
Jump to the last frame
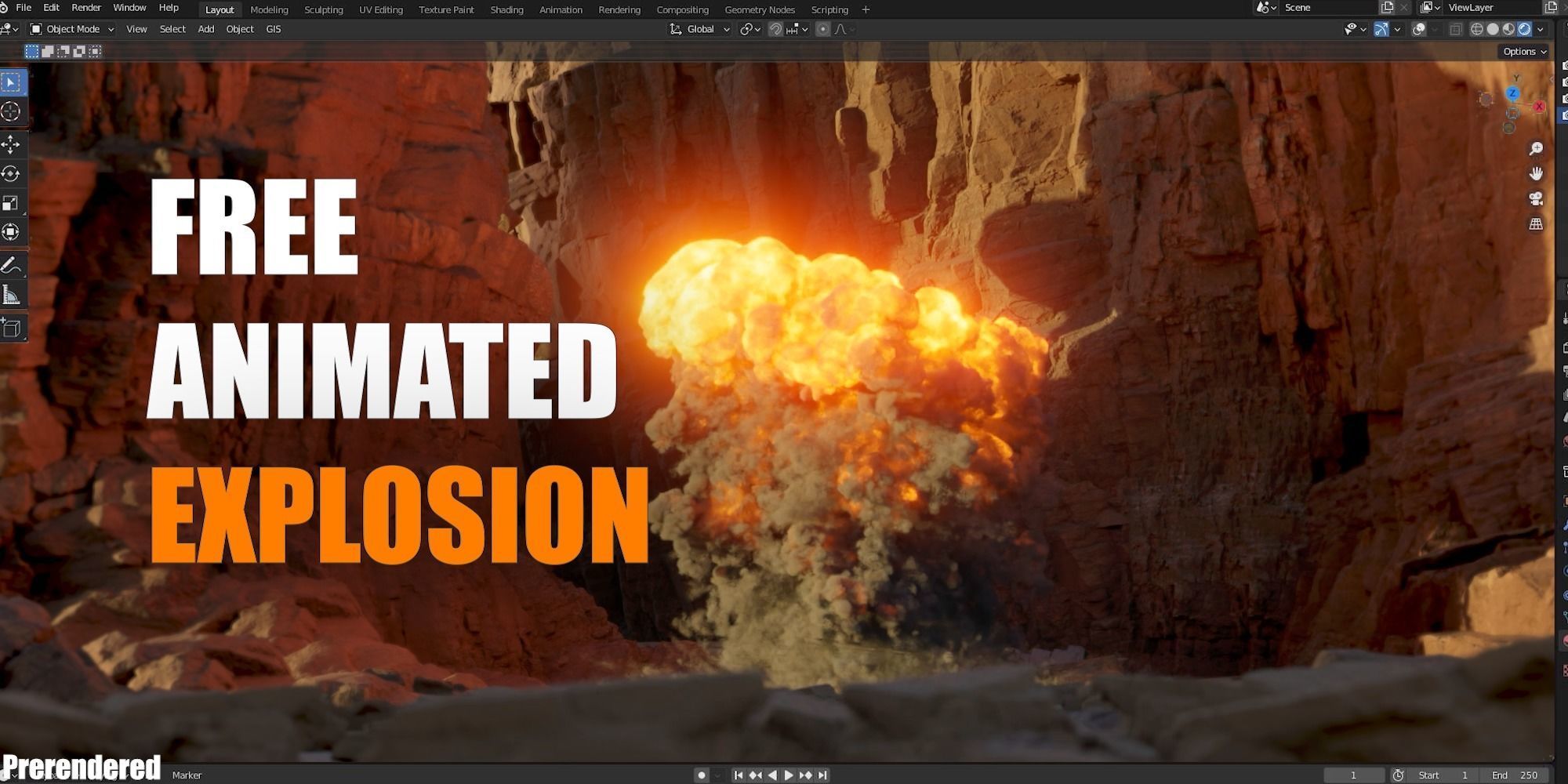pos(822,775)
